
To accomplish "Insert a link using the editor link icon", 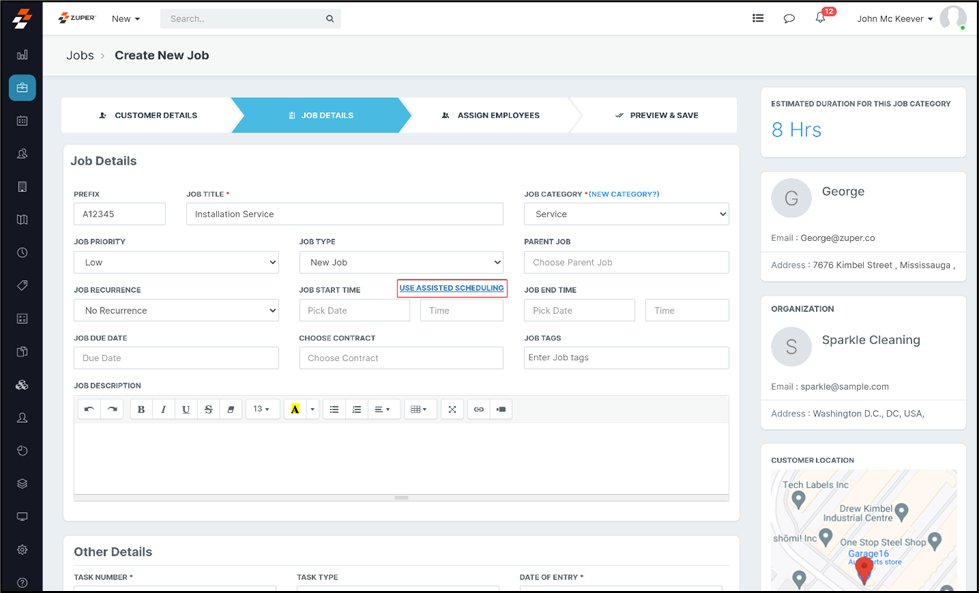I will 478,409.
